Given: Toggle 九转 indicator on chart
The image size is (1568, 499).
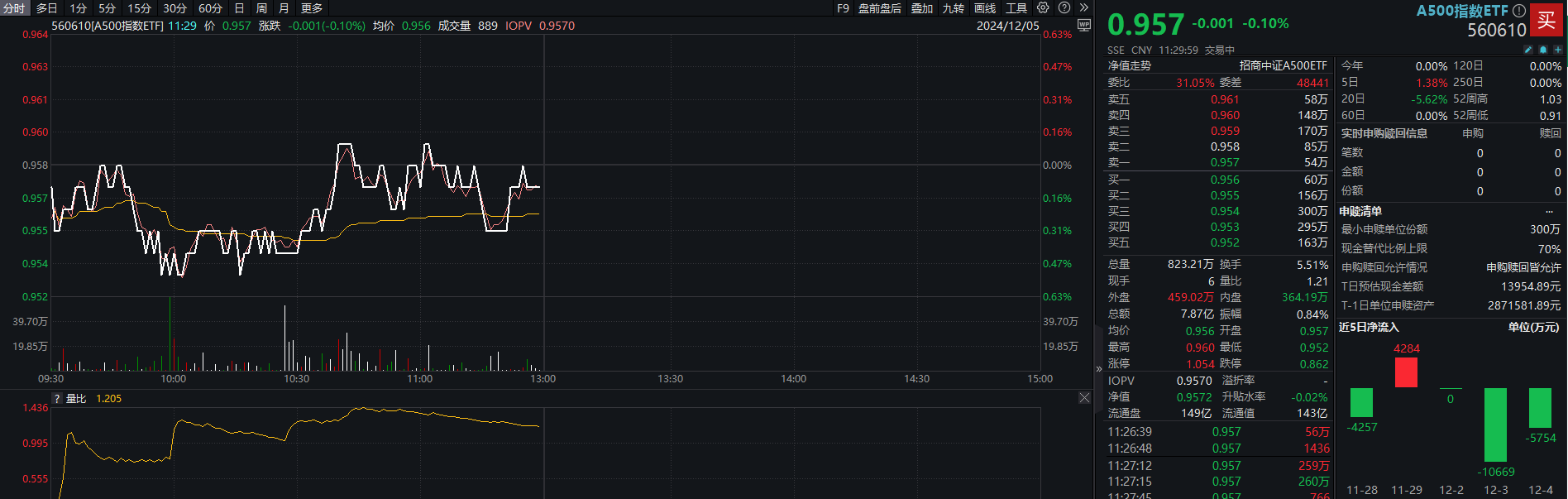Looking at the screenshot, I should [x=954, y=8].
